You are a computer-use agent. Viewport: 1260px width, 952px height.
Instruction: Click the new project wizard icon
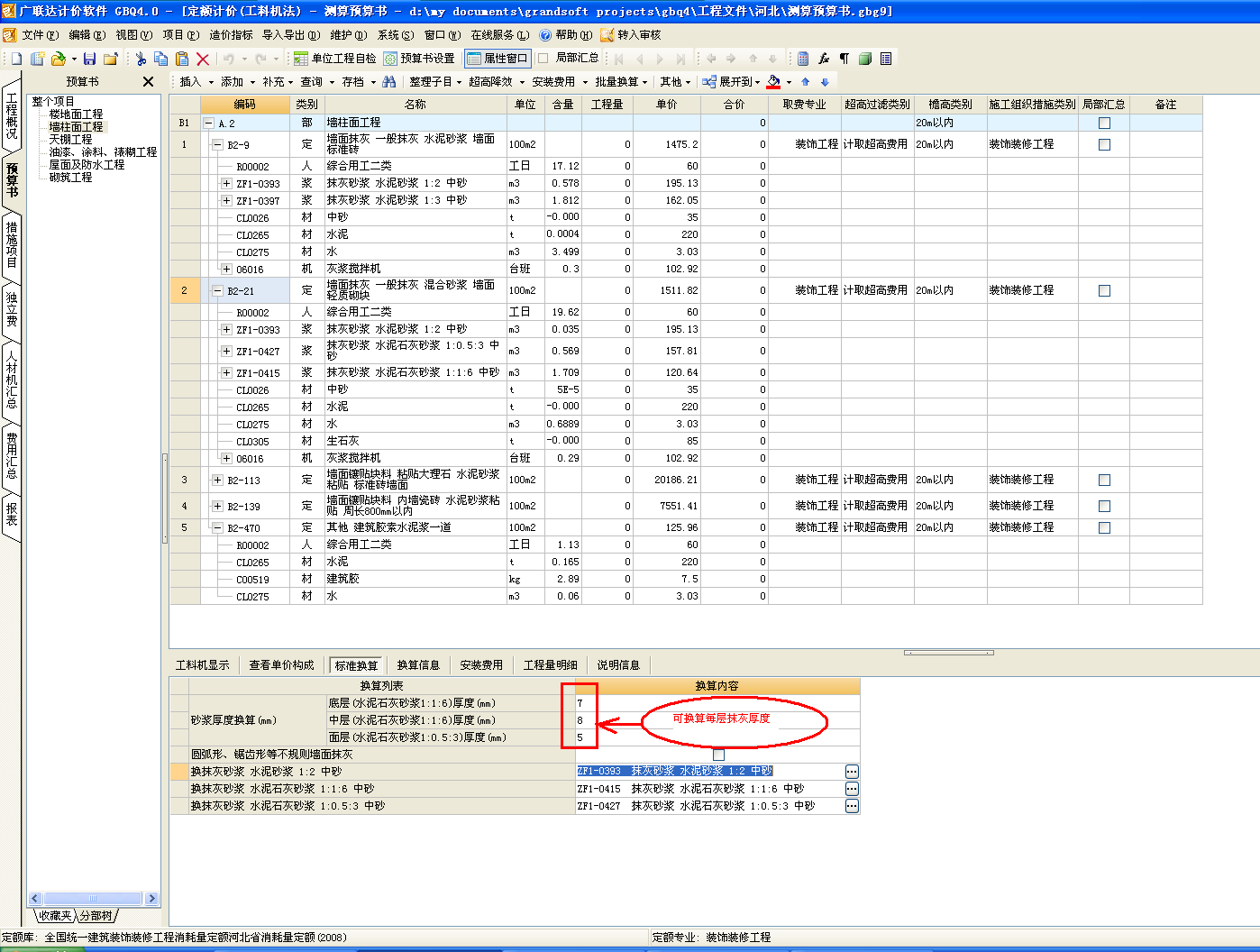point(38,59)
